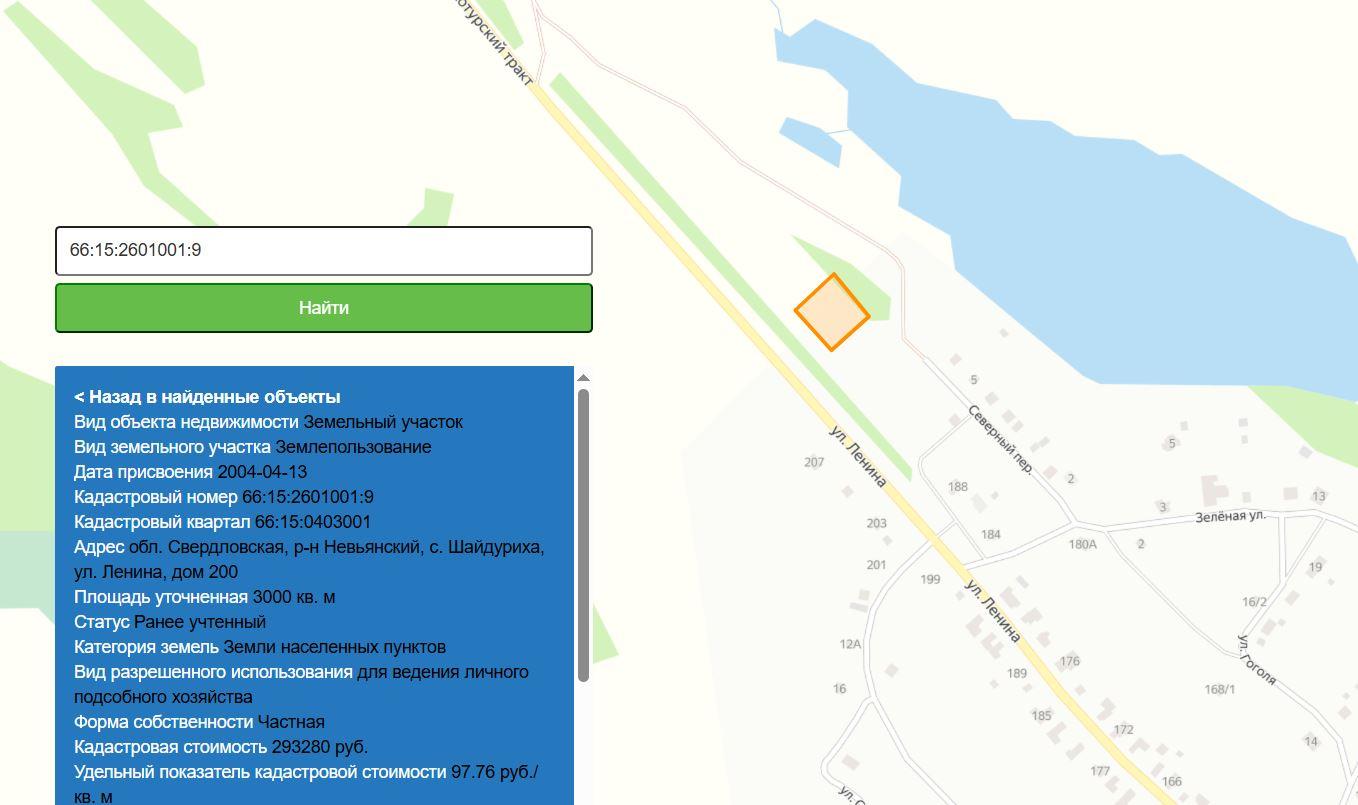
Task: Click the Зелёная ул. street label
Action: (x=1230, y=517)
